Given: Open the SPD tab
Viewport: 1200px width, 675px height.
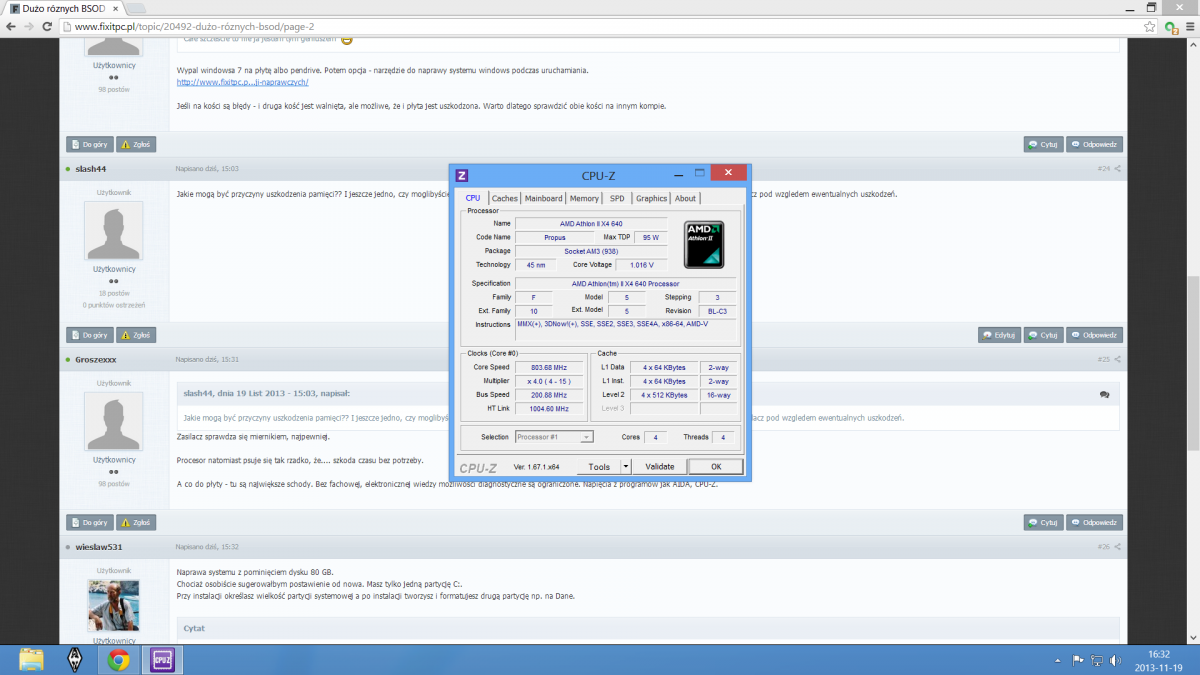Looking at the screenshot, I should (x=617, y=198).
